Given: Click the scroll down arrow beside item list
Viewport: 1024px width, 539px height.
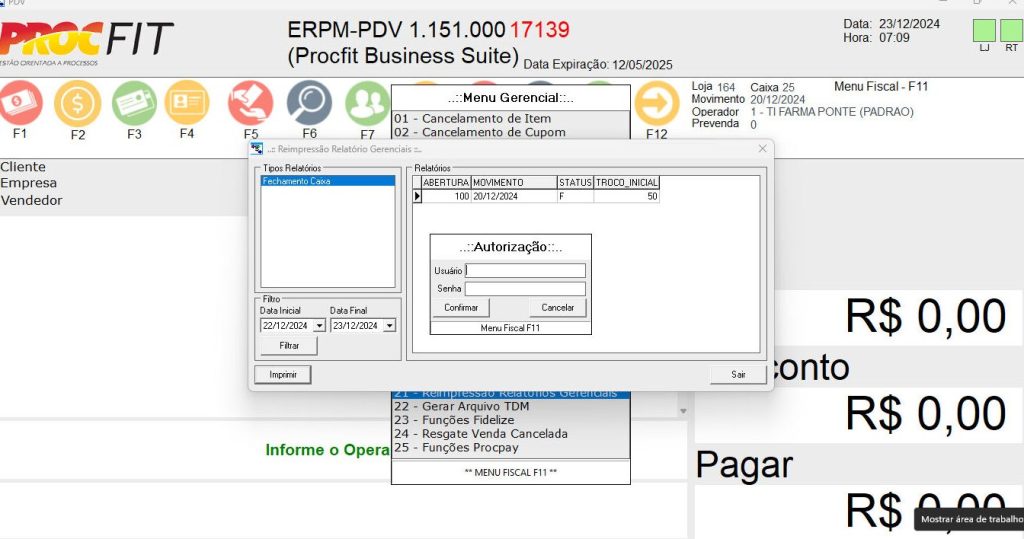Looking at the screenshot, I should tap(683, 411).
